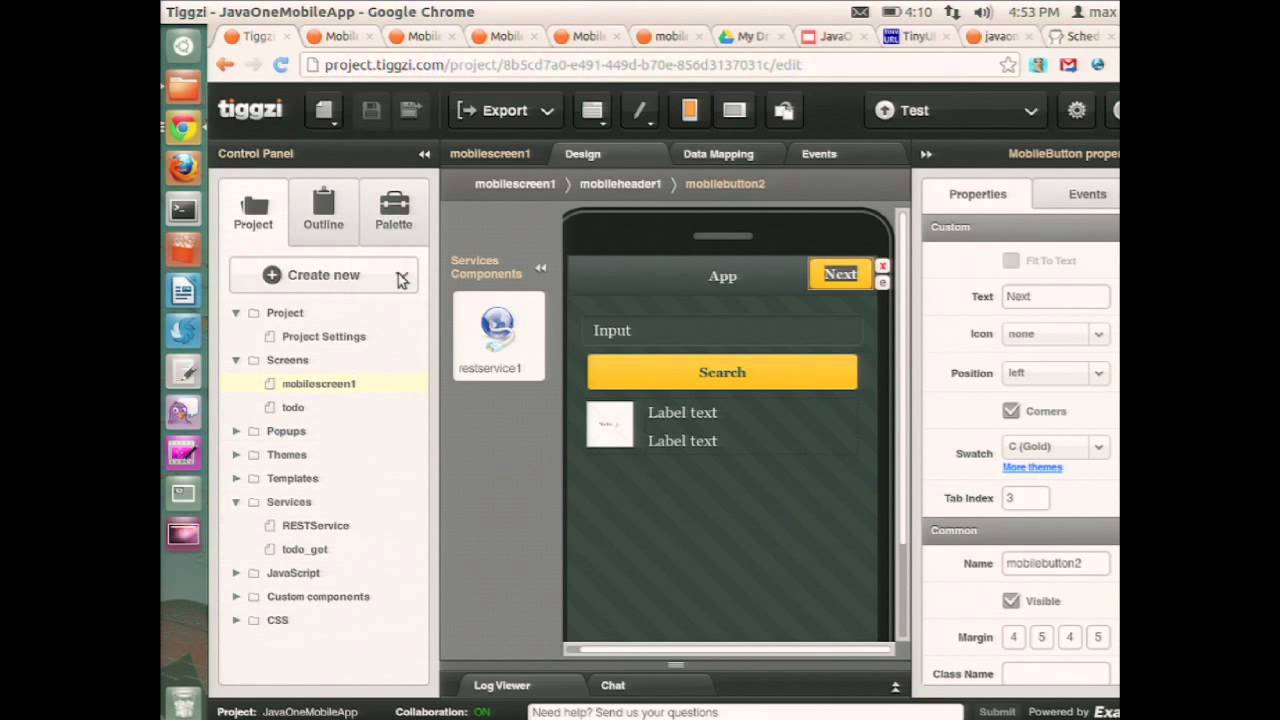Expand the bottom Log Viewer panel arrow
The height and width of the screenshot is (720, 1280).
895,687
